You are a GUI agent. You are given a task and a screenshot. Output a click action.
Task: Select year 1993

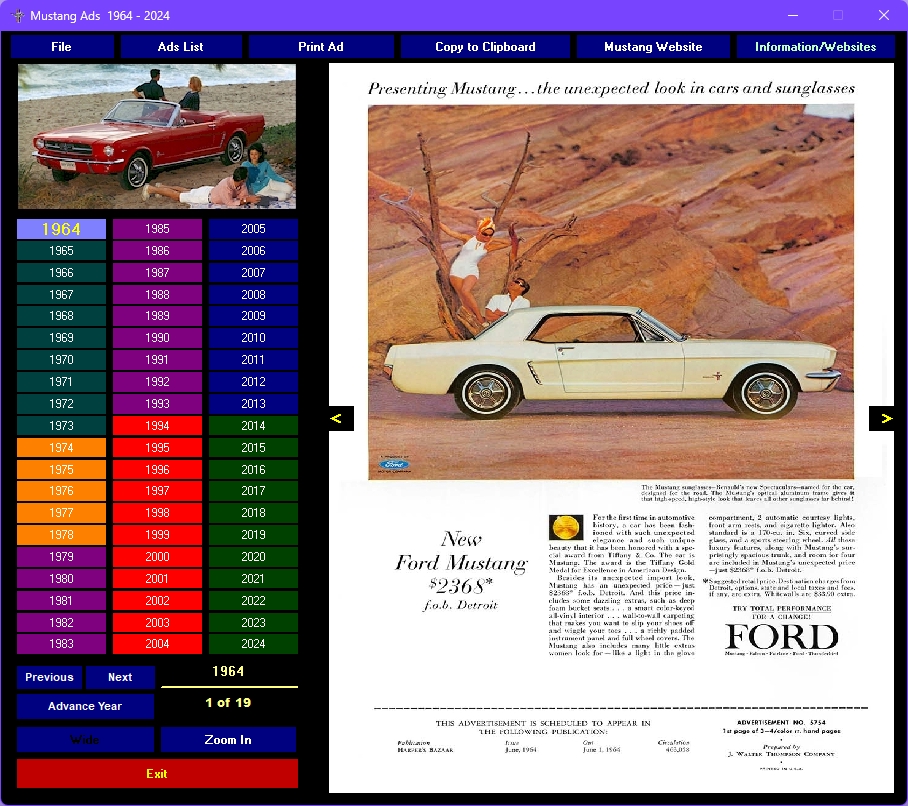coord(158,404)
